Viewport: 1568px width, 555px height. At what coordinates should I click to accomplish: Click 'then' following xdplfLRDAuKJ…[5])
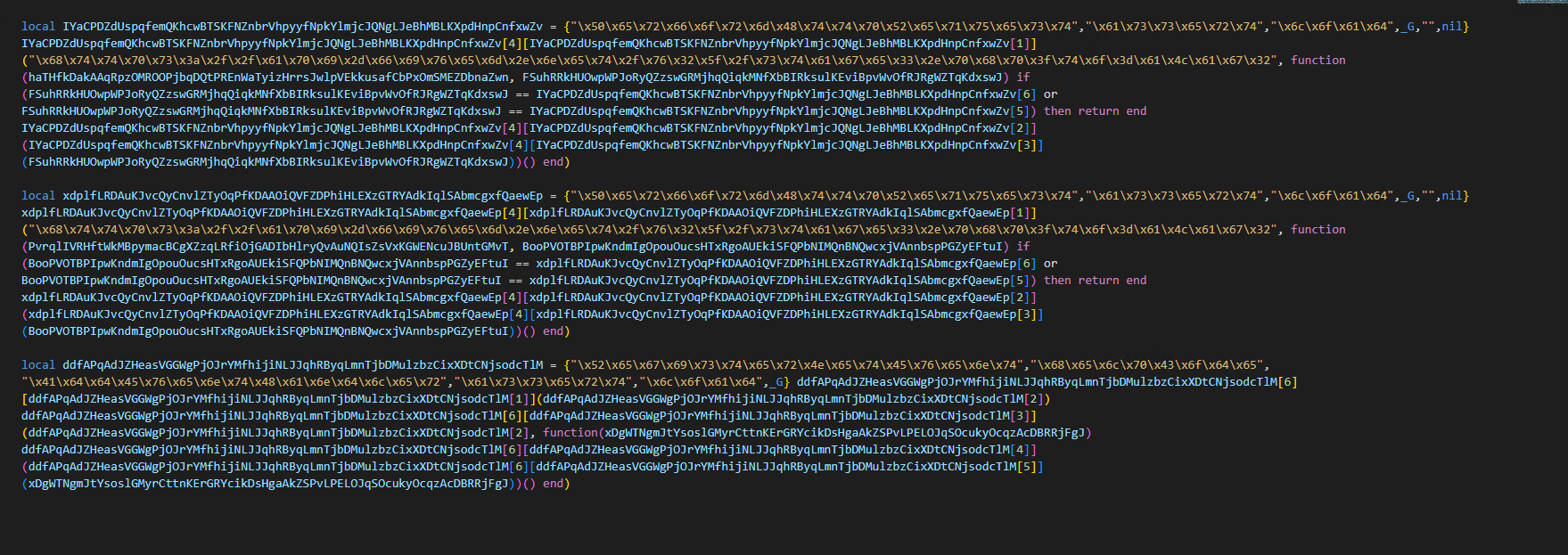click(x=1057, y=281)
